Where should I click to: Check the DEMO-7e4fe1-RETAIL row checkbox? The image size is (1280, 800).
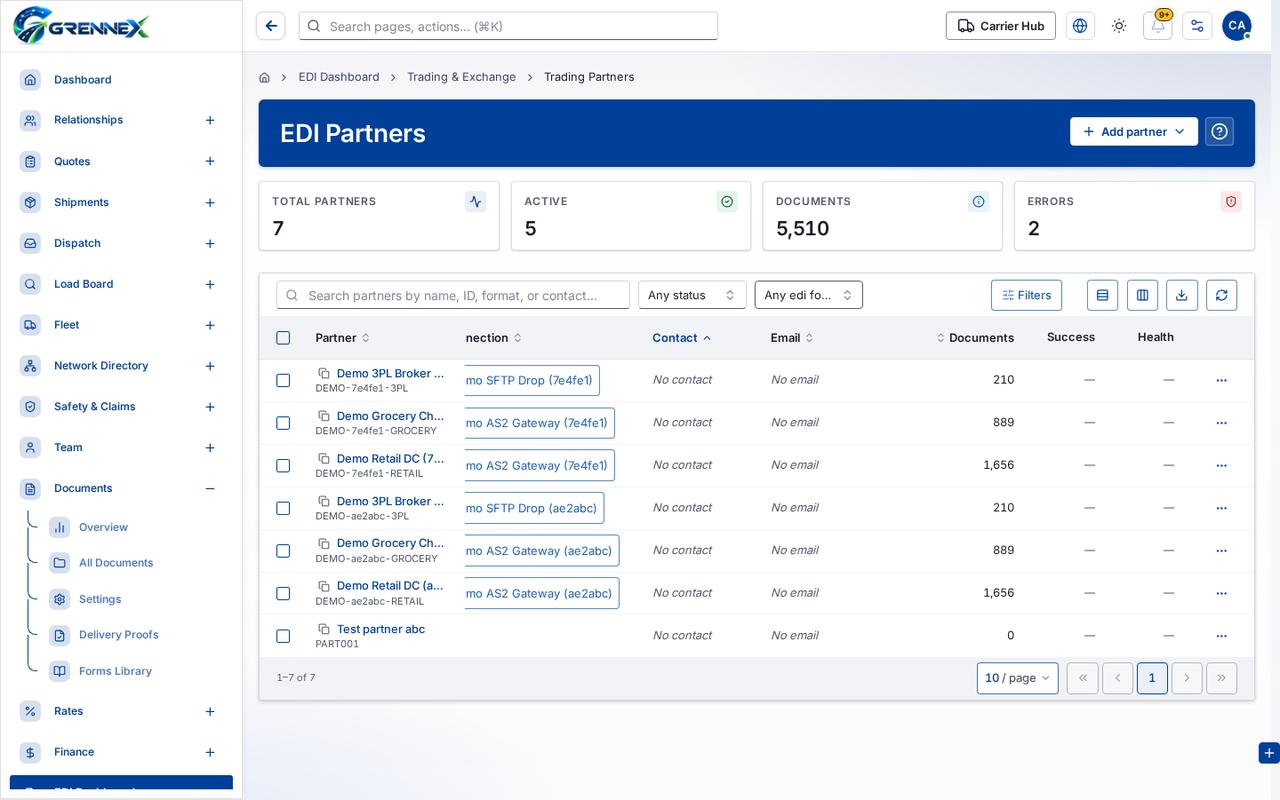pyautogui.click(x=283, y=465)
